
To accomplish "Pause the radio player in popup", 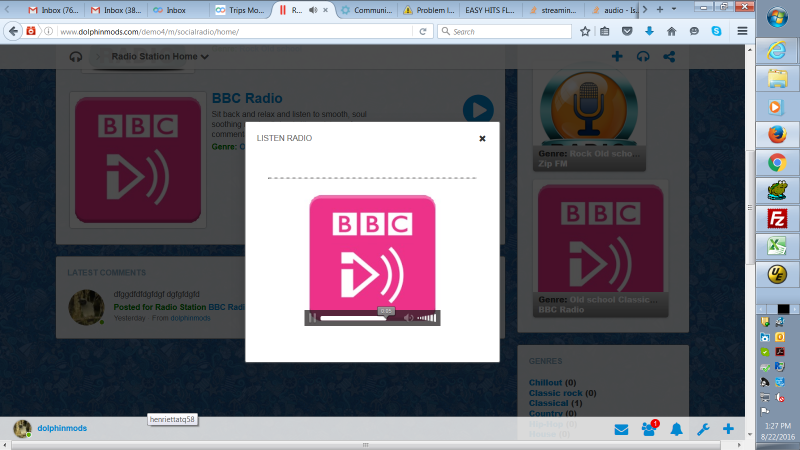I will pyautogui.click(x=312, y=318).
